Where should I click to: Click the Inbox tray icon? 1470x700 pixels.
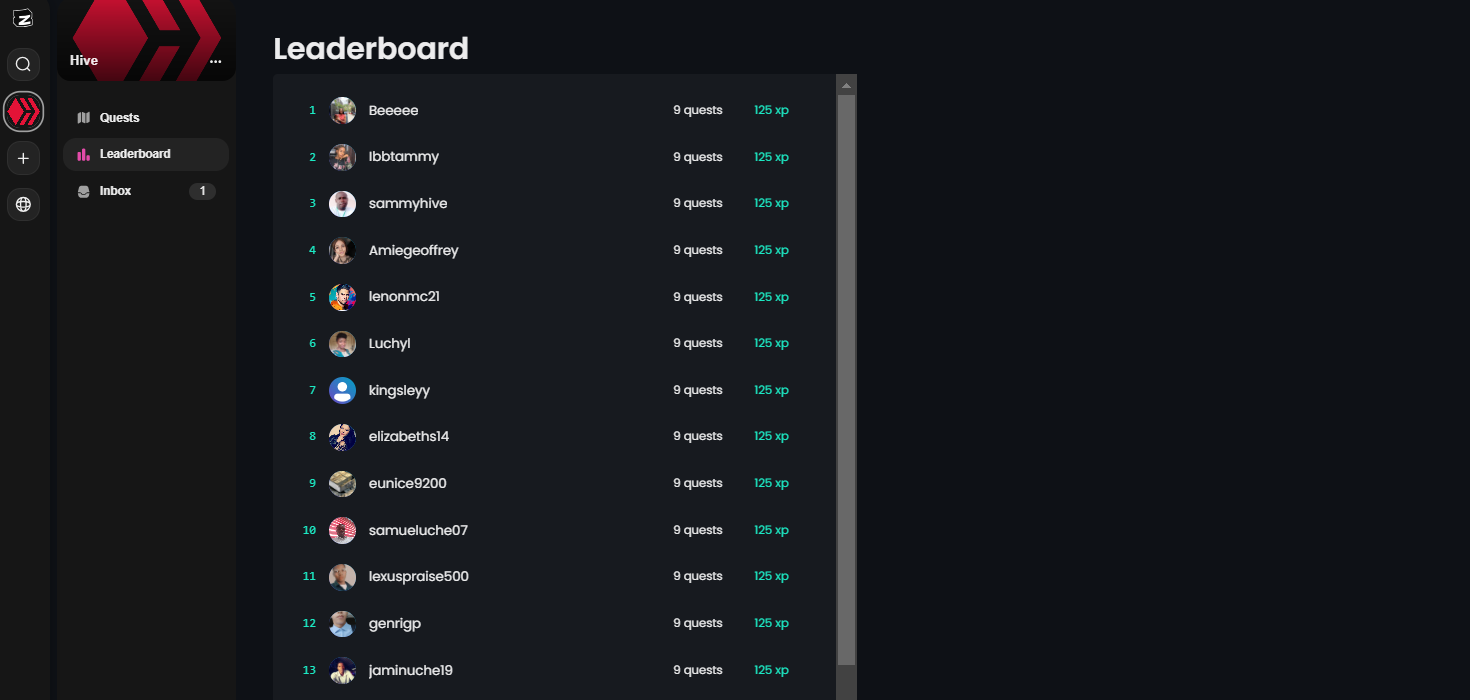(84, 191)
